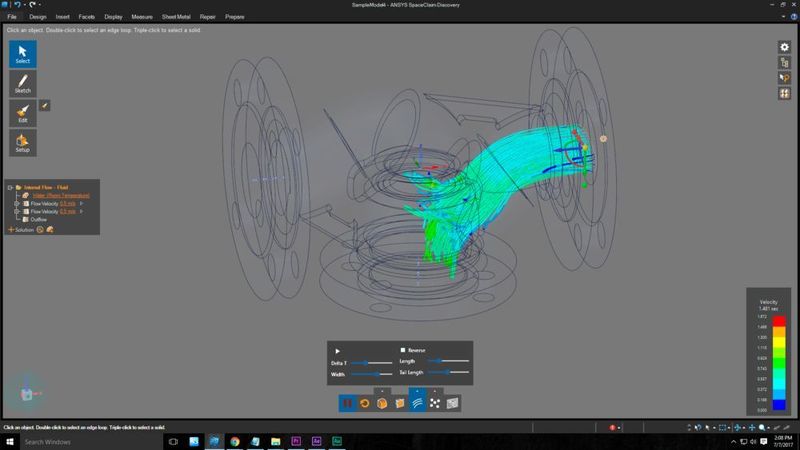Click the Undo arrow in title bar
The height and width of the screenshot is (450, 800).
[x=17, y=5]
